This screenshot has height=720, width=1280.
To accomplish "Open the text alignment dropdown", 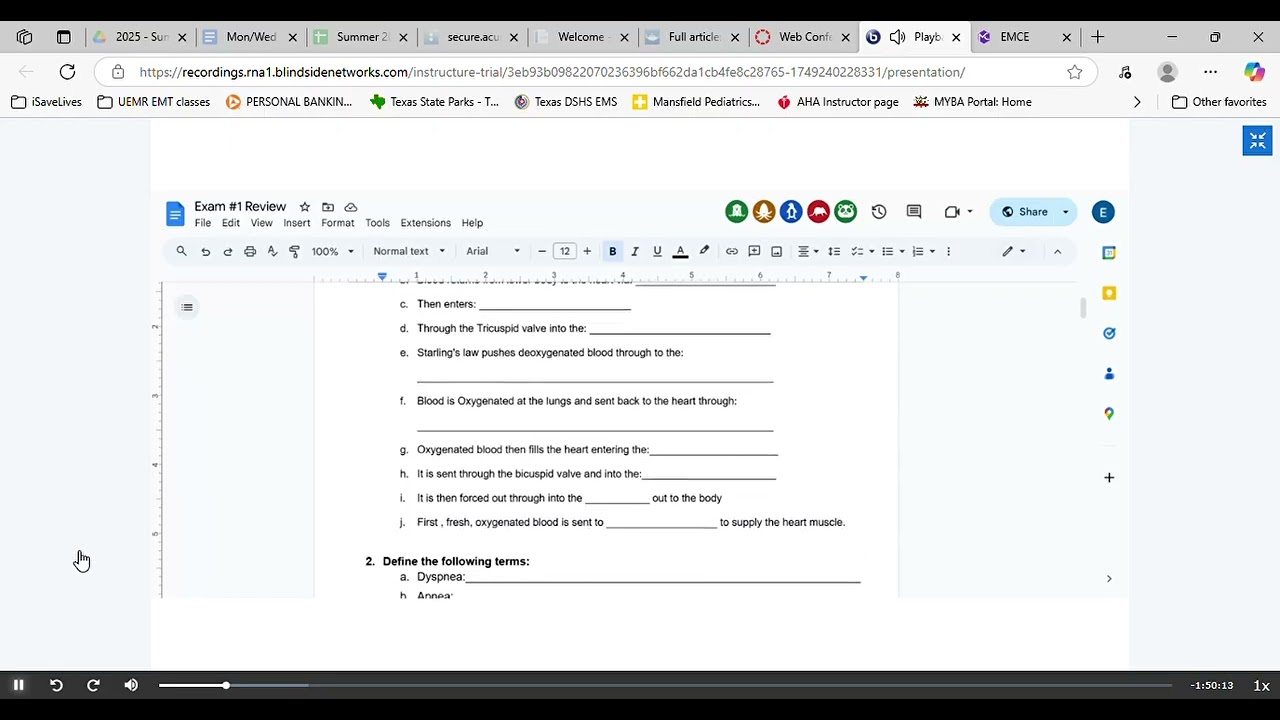I will click(x=808, y=251).
